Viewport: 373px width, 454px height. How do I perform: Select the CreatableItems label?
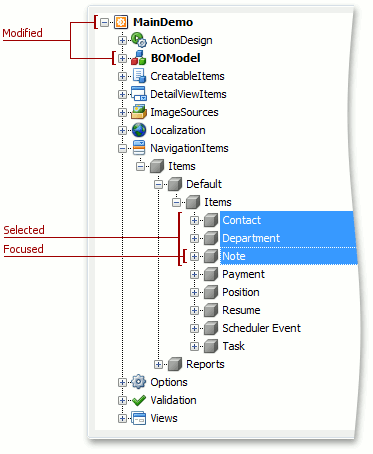(187, 76)
